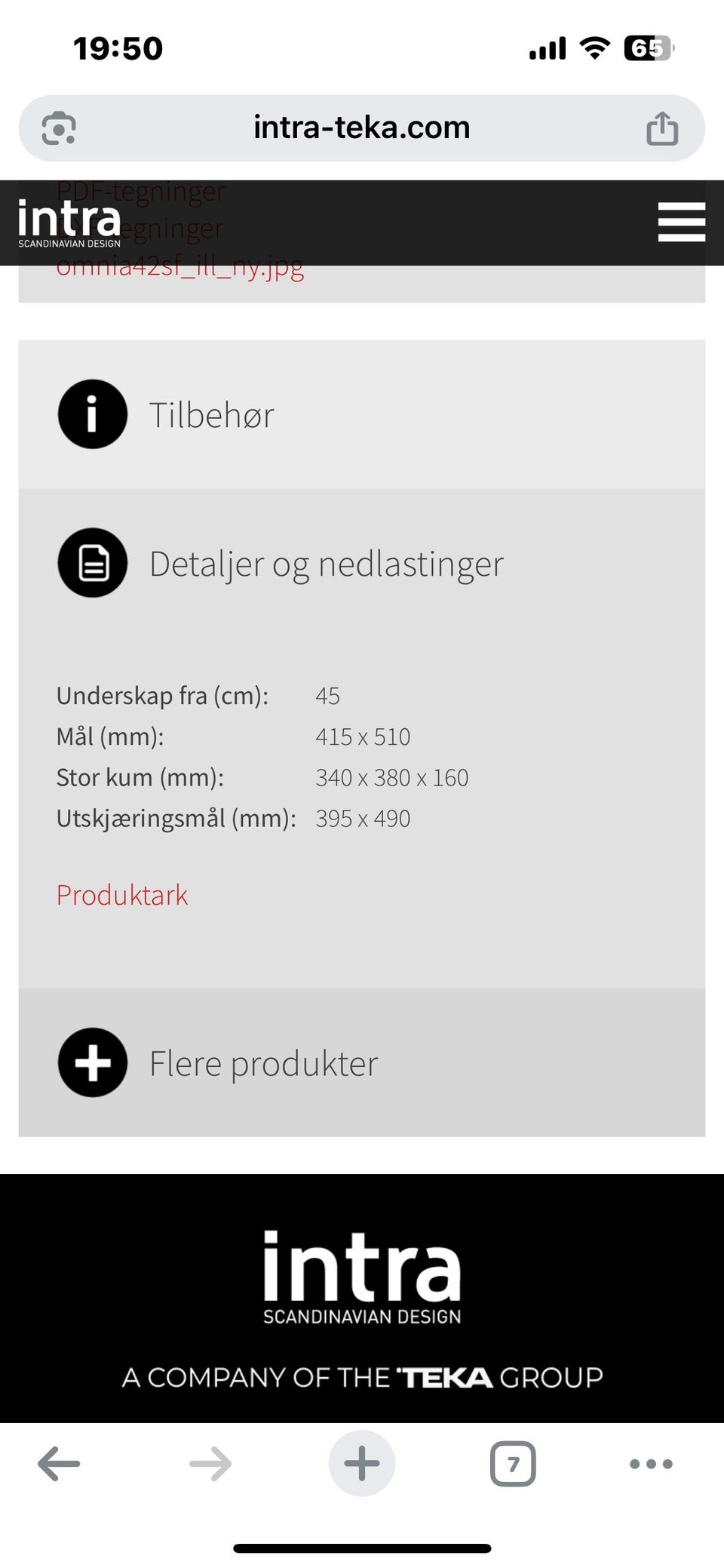Click the intra logo in the header

(69, 223)
